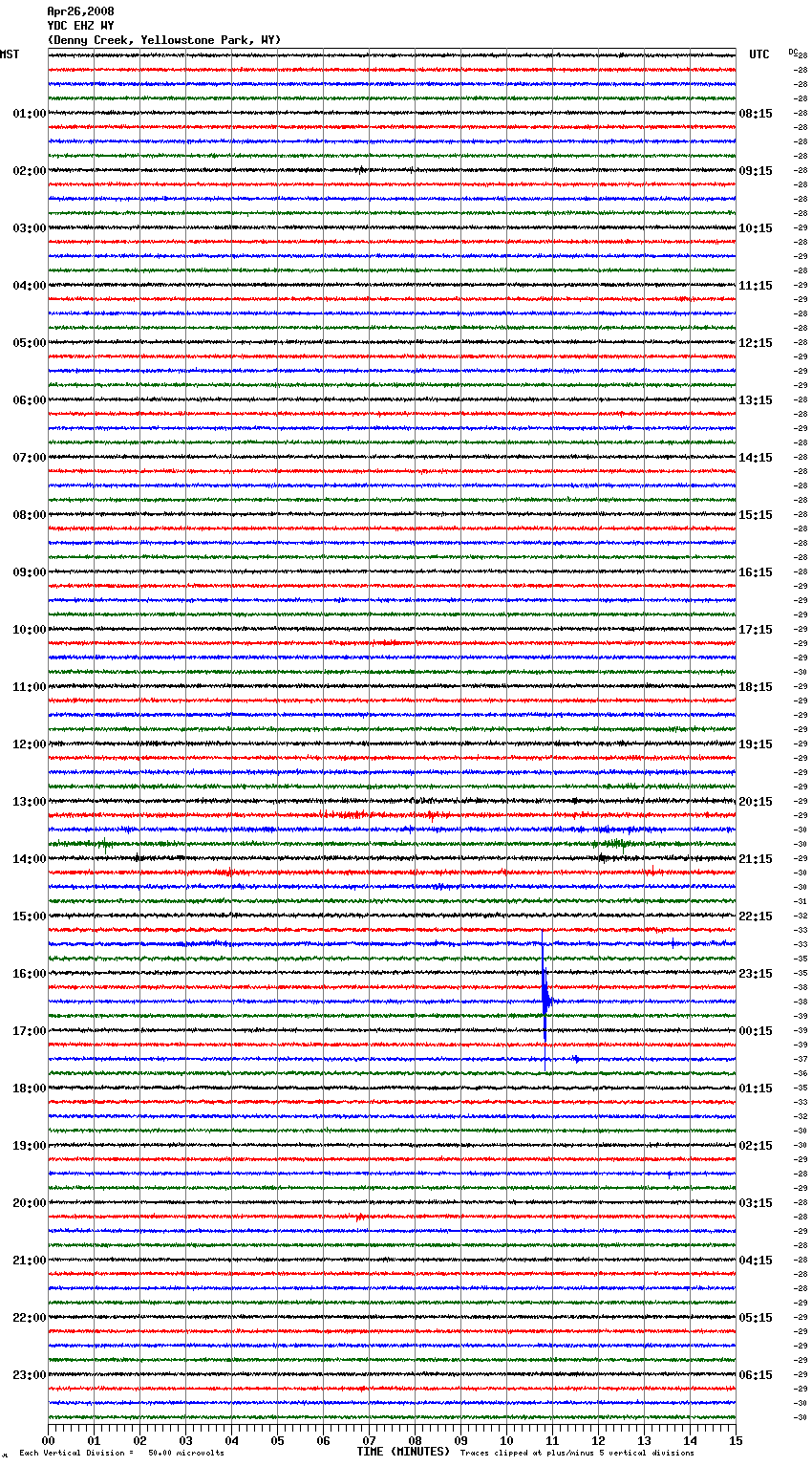This screenshot has width=812, height=1466.
Task: Click the 16:15 UTC time label
Action: 756,572
